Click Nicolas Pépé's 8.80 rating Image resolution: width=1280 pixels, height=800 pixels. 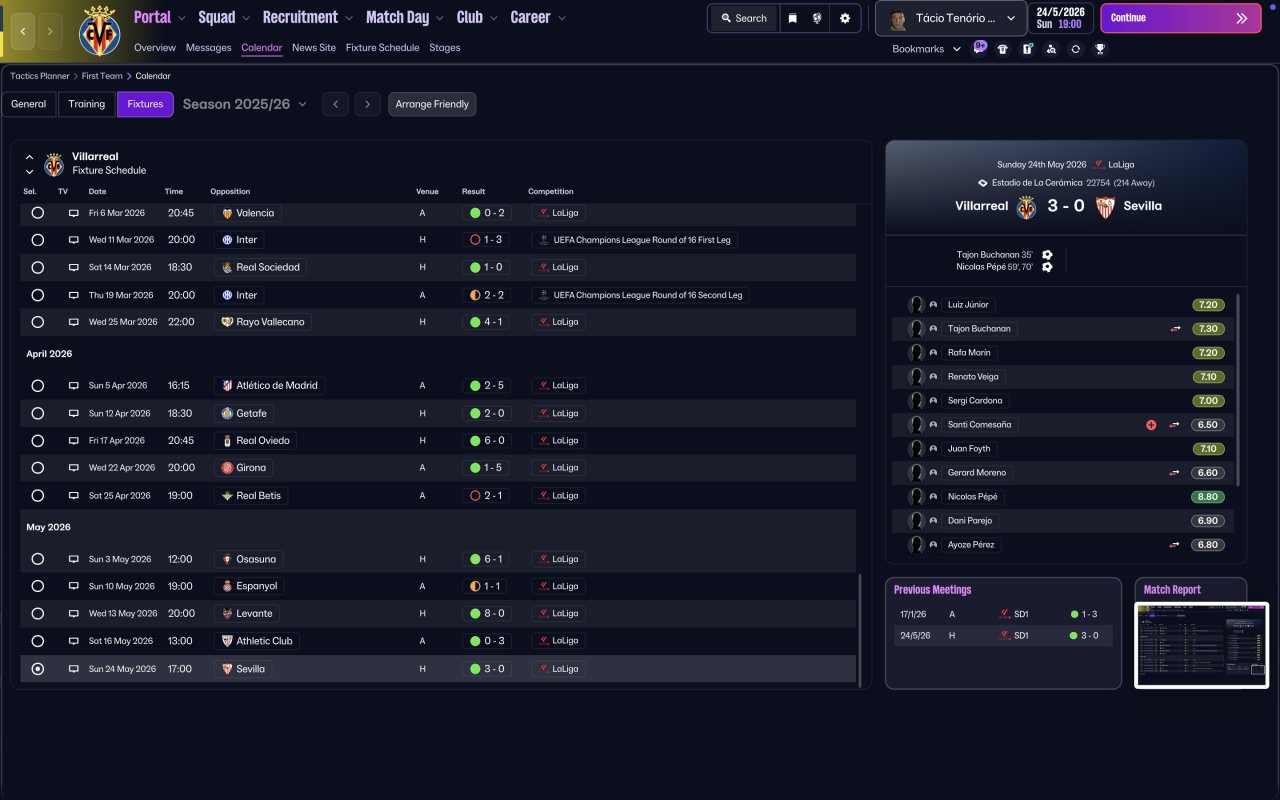pos(1208,497)
